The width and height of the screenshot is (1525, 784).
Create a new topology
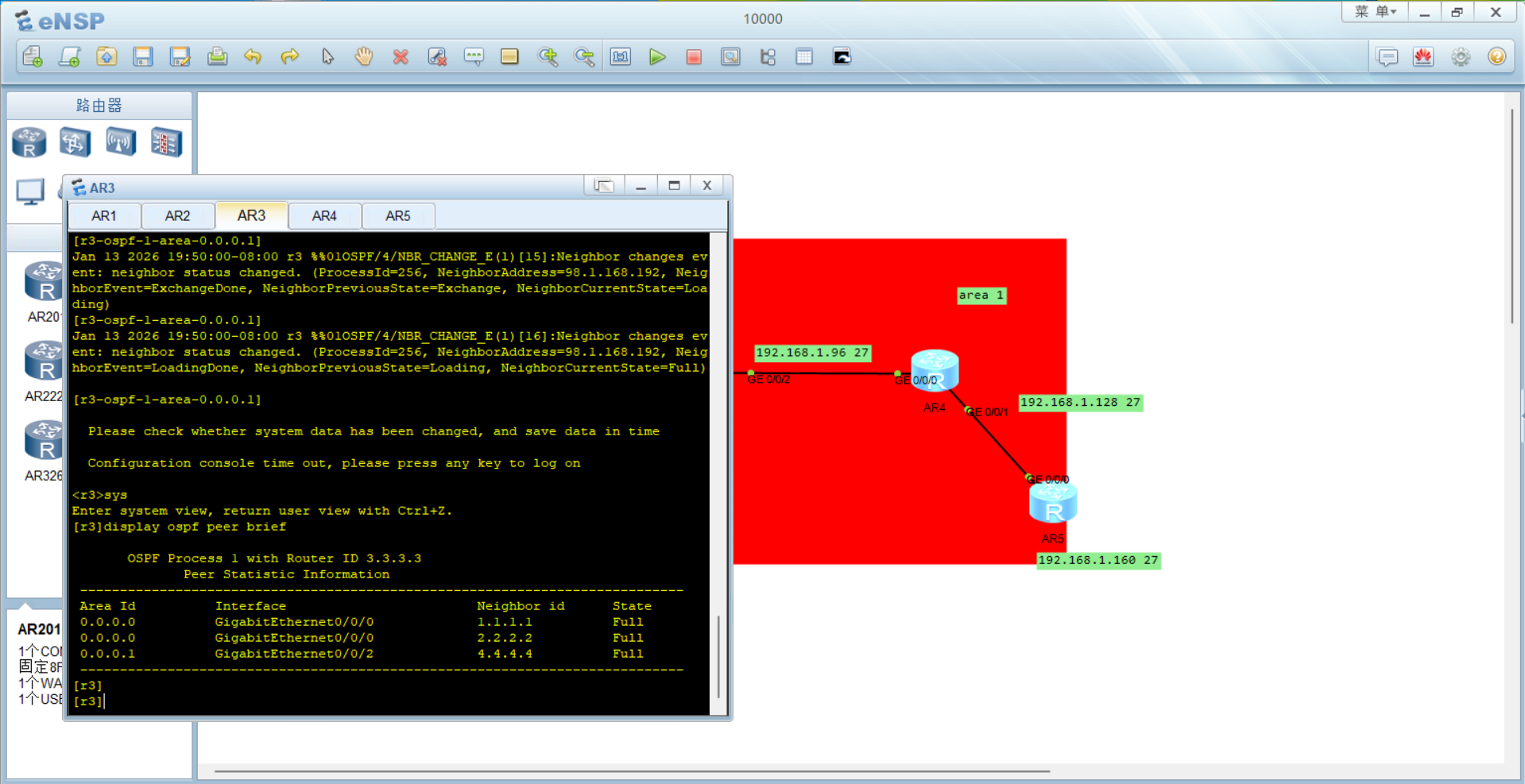33,56
